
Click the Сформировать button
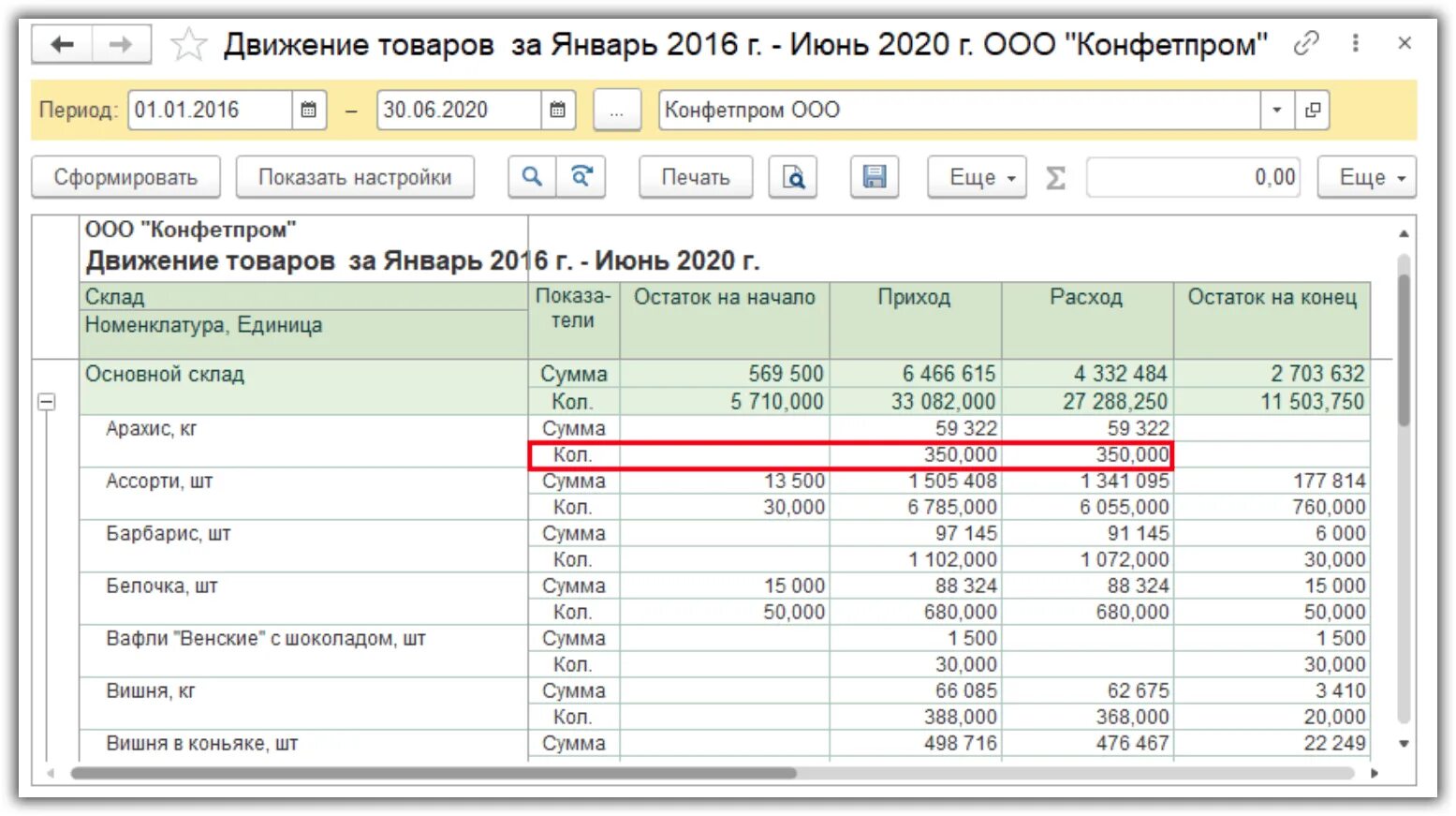tap(125, 177)
